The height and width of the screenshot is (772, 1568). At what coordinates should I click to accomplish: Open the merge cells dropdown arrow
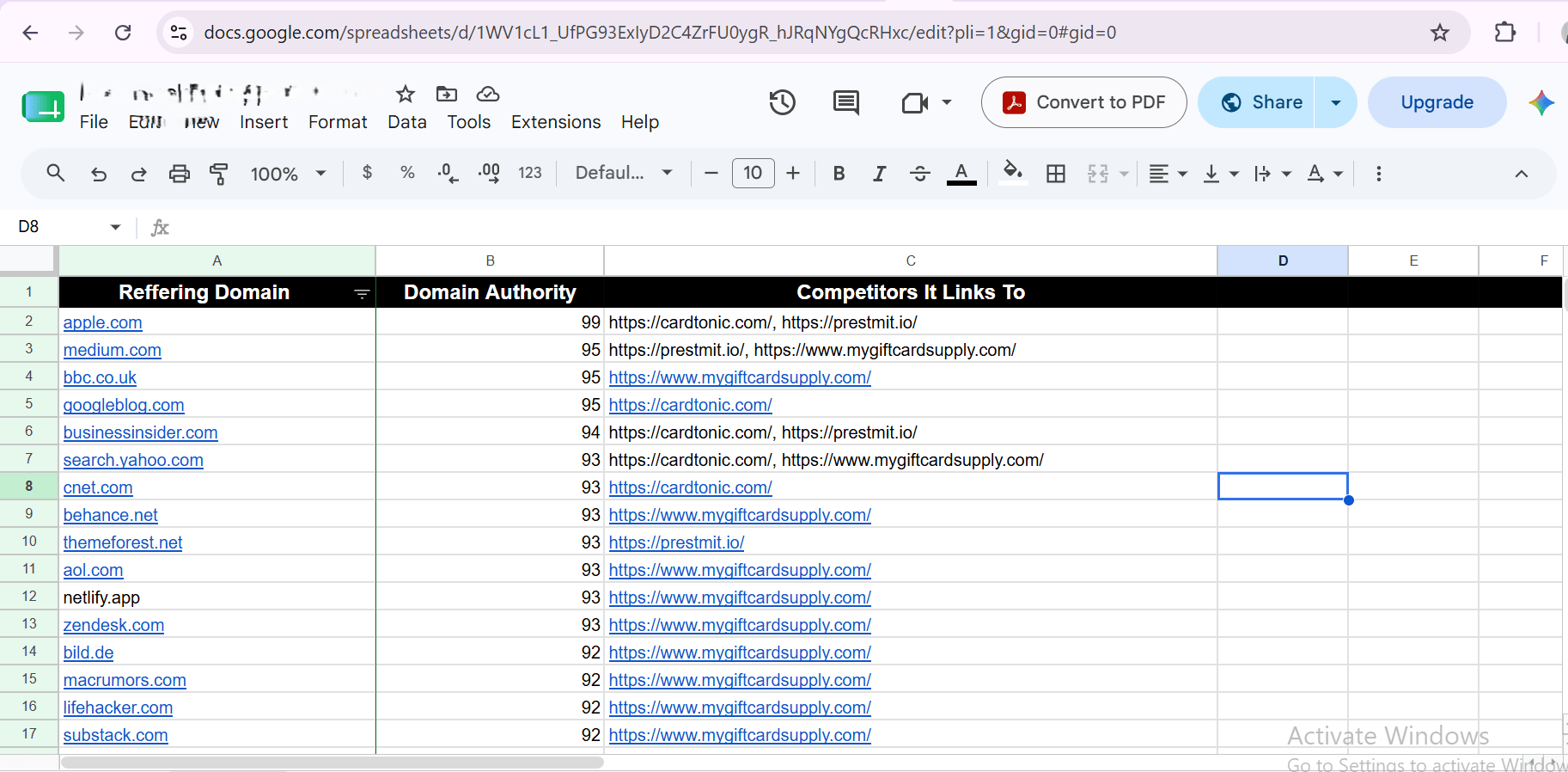coord(1124,174)
